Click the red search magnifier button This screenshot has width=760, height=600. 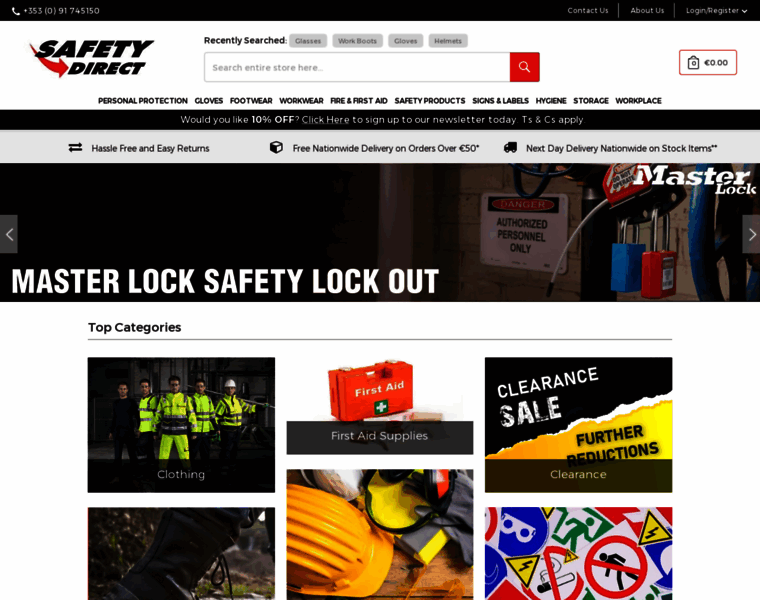pyautogui.click(x=524, y=67)
